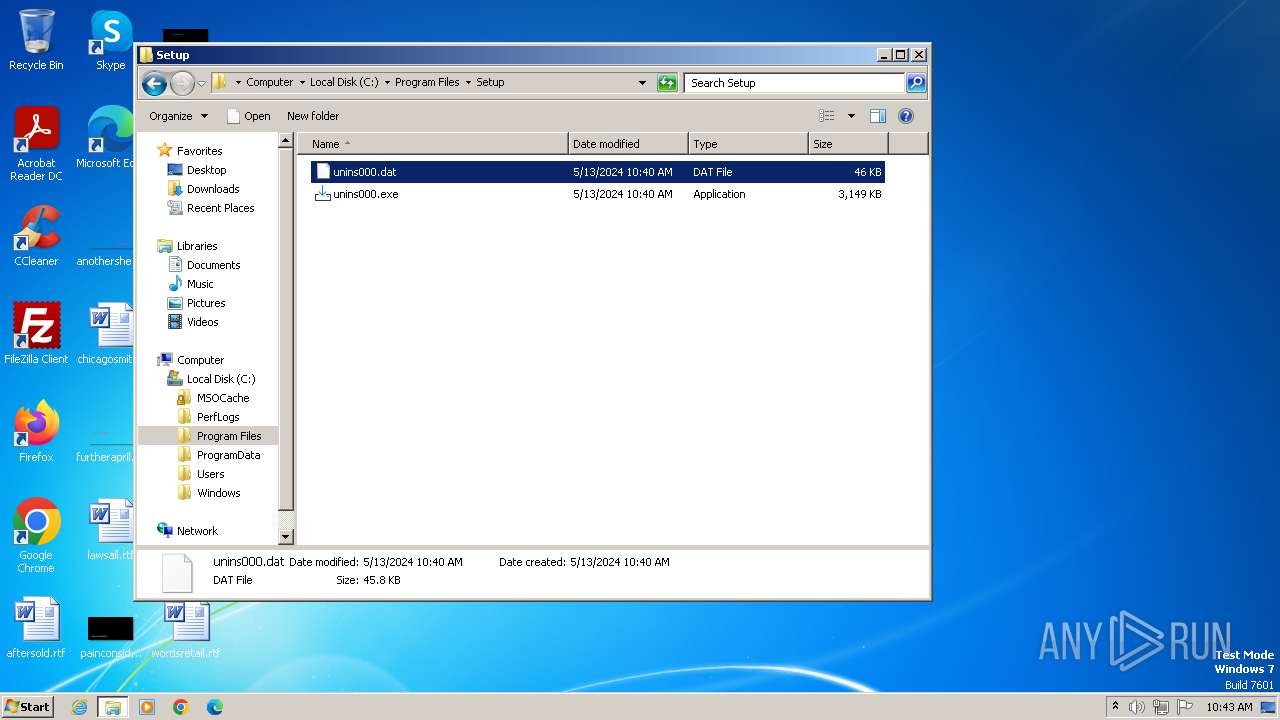The width and height of the screenshot is (1280, 720).
Task: Refresh the Setup folder view
Action: (x=667, y=83)
